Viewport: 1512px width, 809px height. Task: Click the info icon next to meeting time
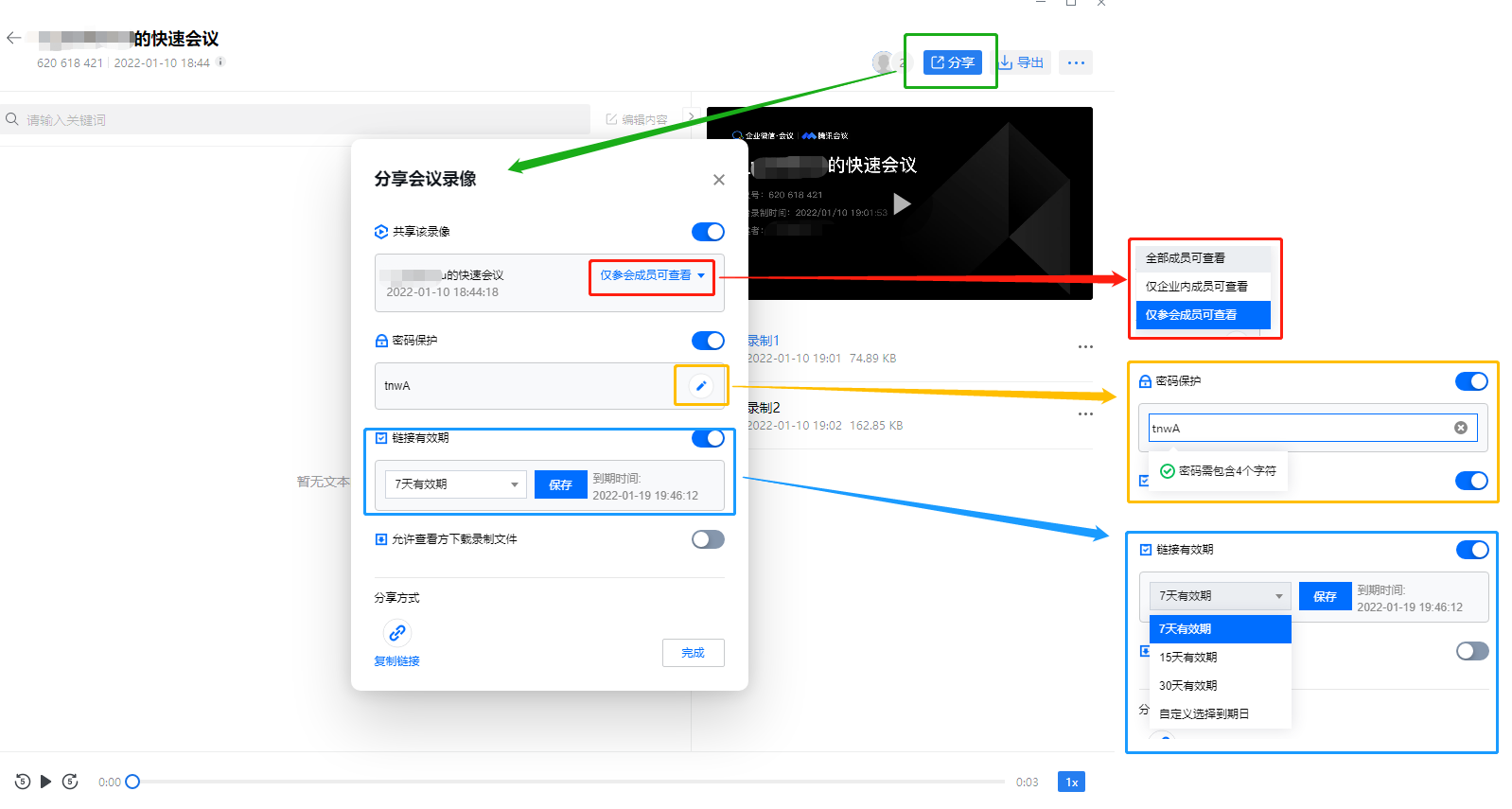point(220,62)
